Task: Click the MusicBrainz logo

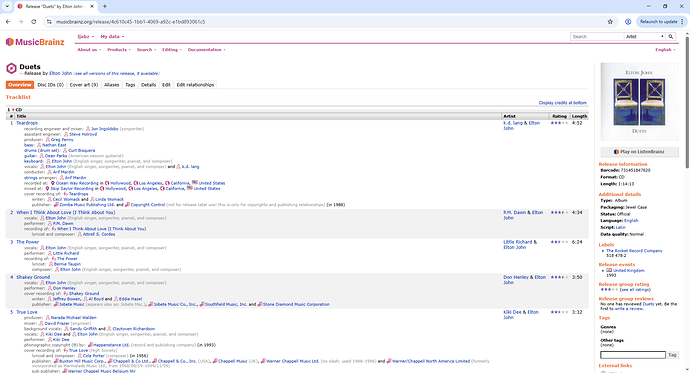Action: click(x=35, y=42)
